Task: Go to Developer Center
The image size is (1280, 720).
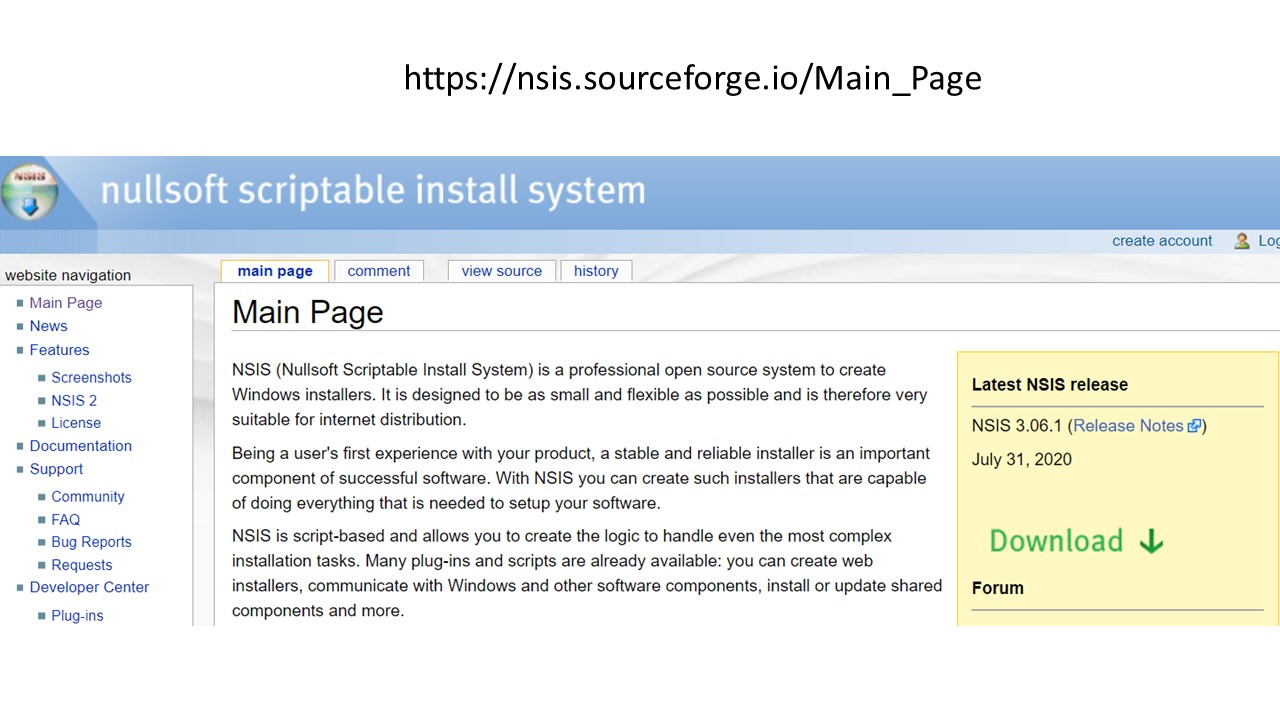Action: click(x=89, y=587)
